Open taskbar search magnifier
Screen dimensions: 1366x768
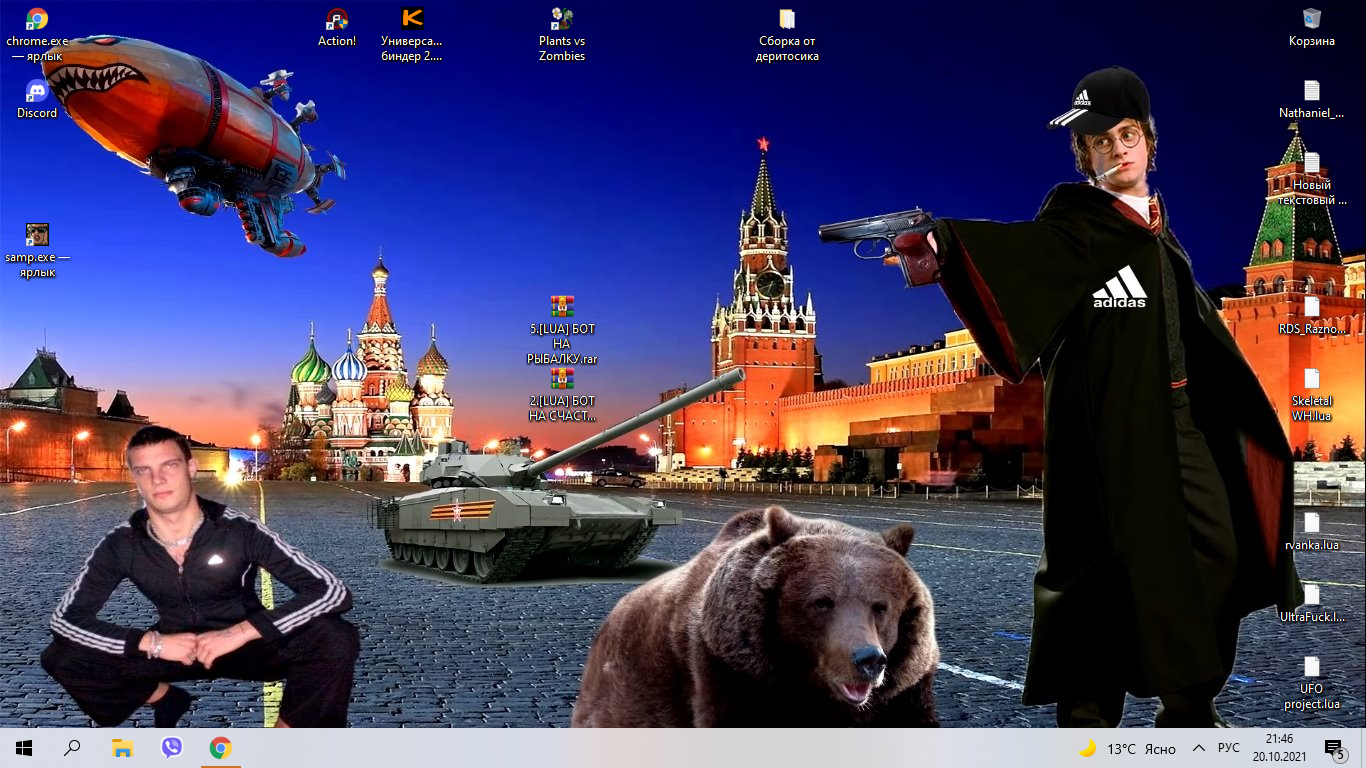[72, 748]
